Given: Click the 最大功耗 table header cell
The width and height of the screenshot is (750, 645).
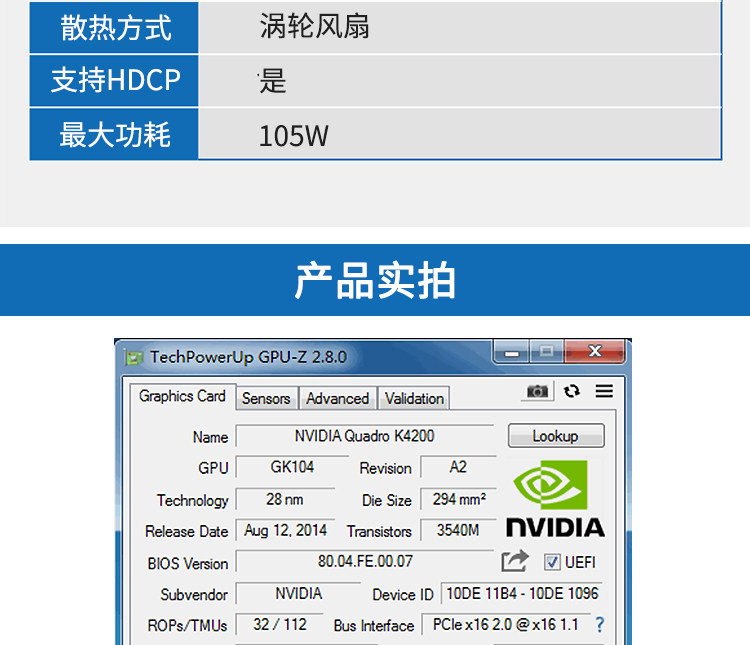Looking at the screenshot, I should pyautogui.click(x=114, y=134).
